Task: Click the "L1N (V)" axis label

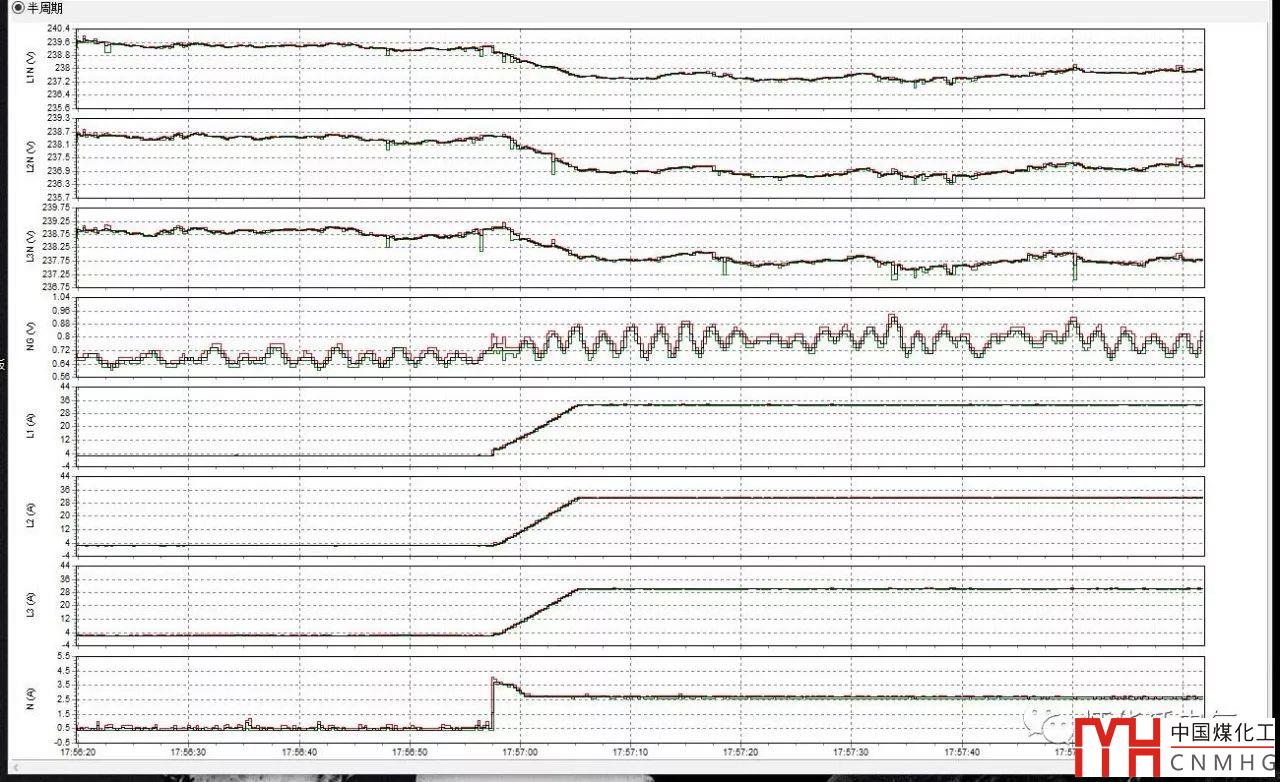Action: [32, 68]
